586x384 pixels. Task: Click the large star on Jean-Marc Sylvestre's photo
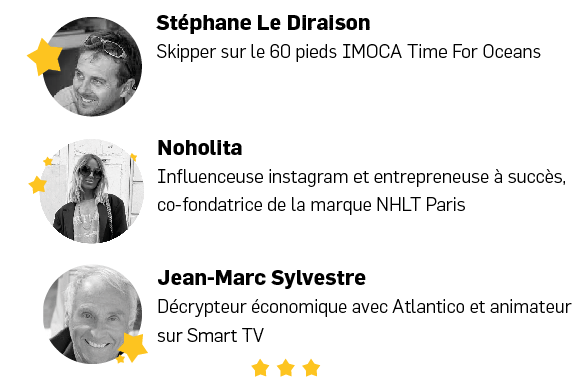(133, 347)
